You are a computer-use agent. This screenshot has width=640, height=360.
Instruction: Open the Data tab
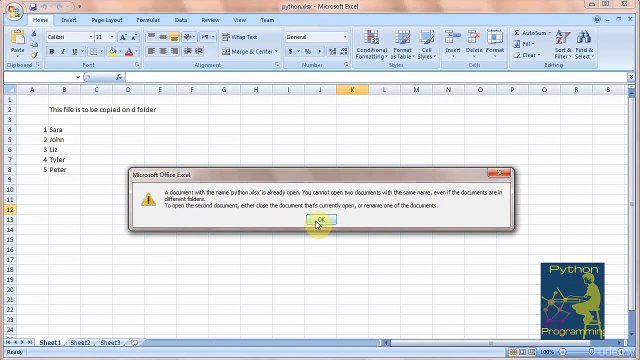[181, 20]
